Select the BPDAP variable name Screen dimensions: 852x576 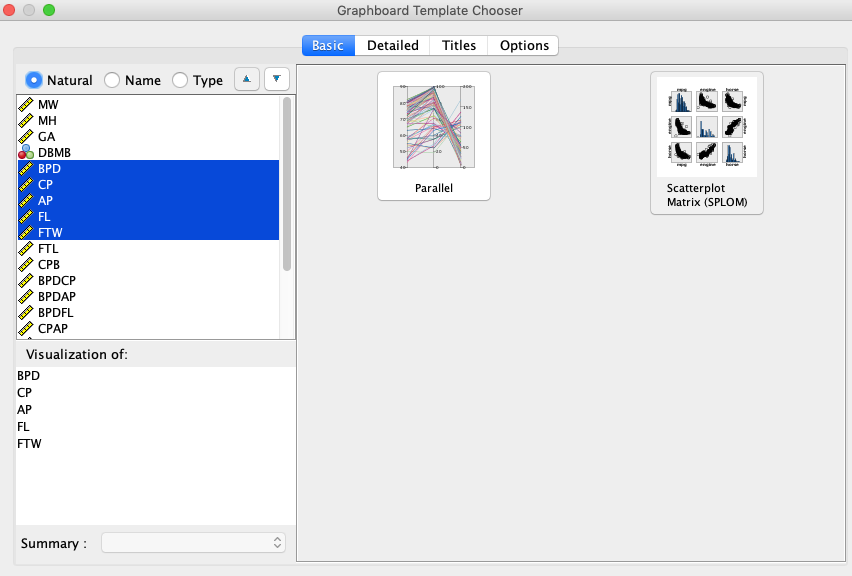click(x=57, y=297)
